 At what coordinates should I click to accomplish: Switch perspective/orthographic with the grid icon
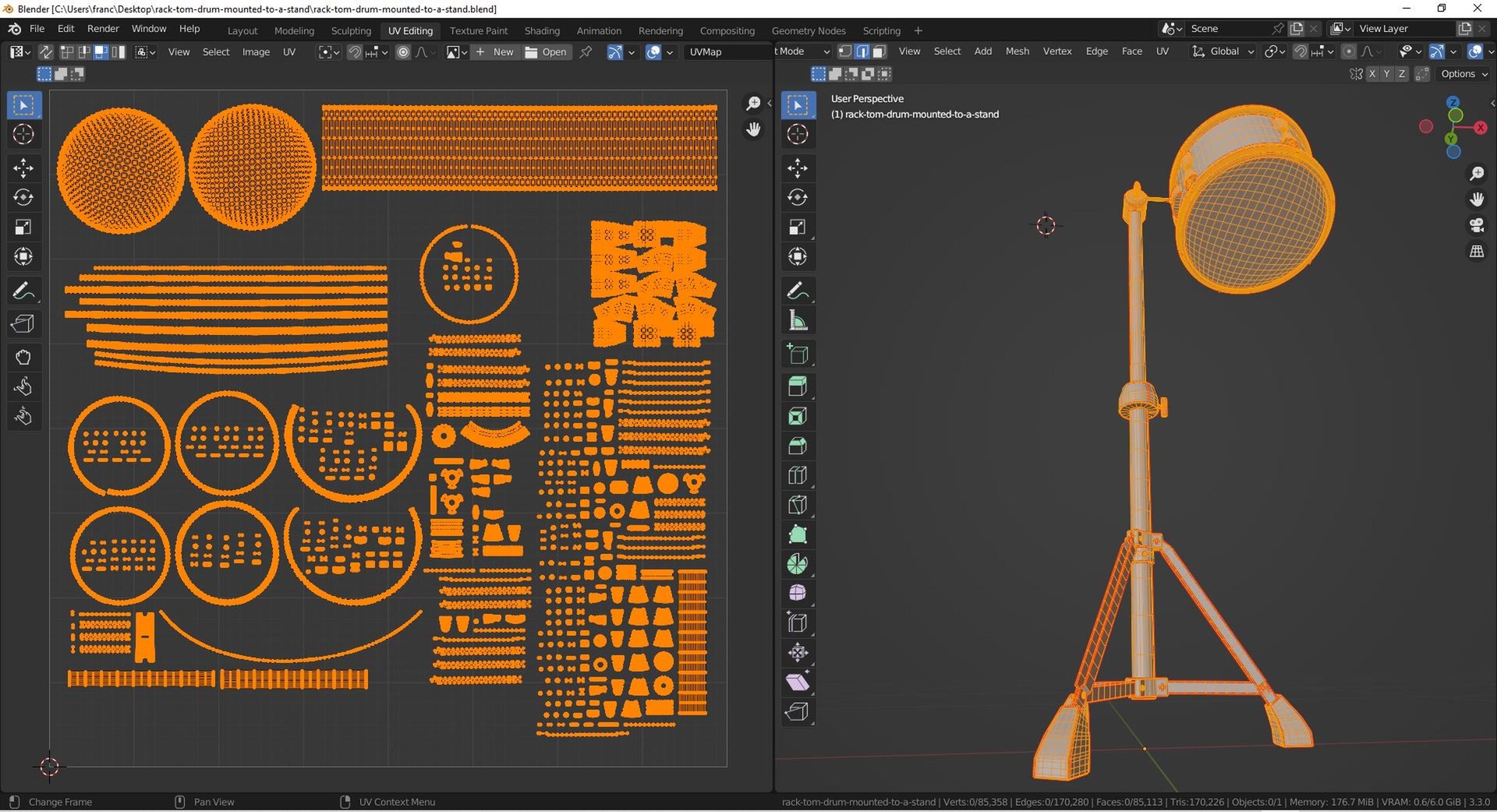pos(1477,252)
